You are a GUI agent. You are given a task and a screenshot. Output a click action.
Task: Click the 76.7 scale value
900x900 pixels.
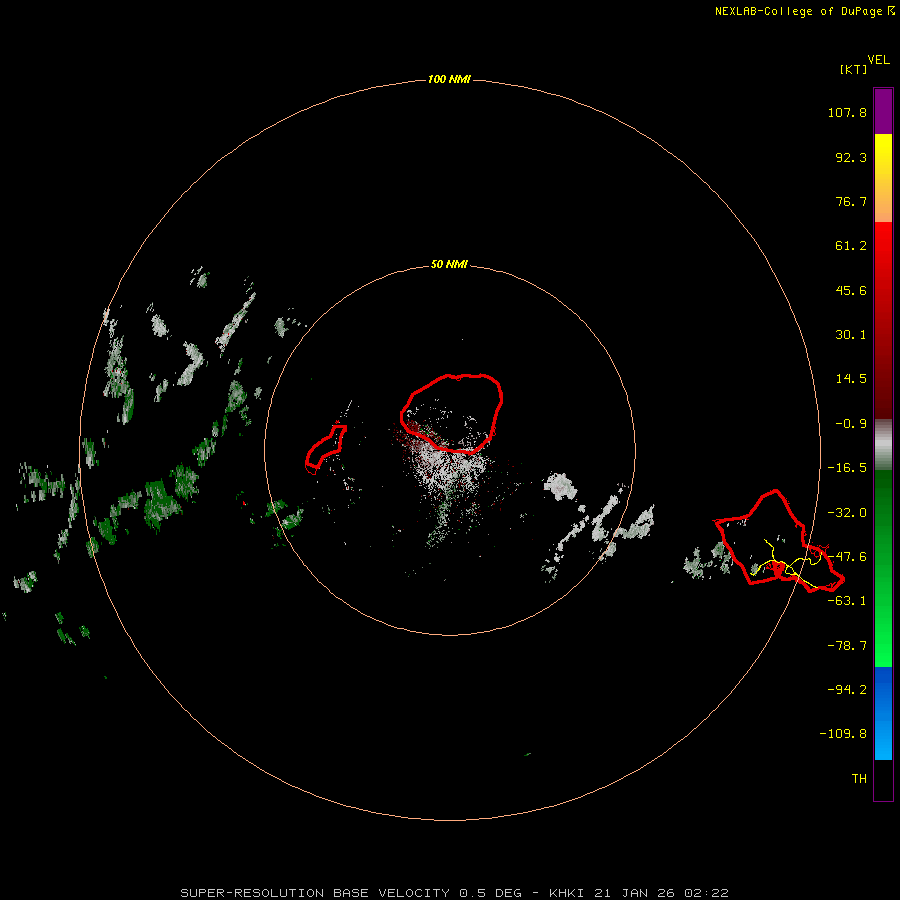(x=851, y=201)
